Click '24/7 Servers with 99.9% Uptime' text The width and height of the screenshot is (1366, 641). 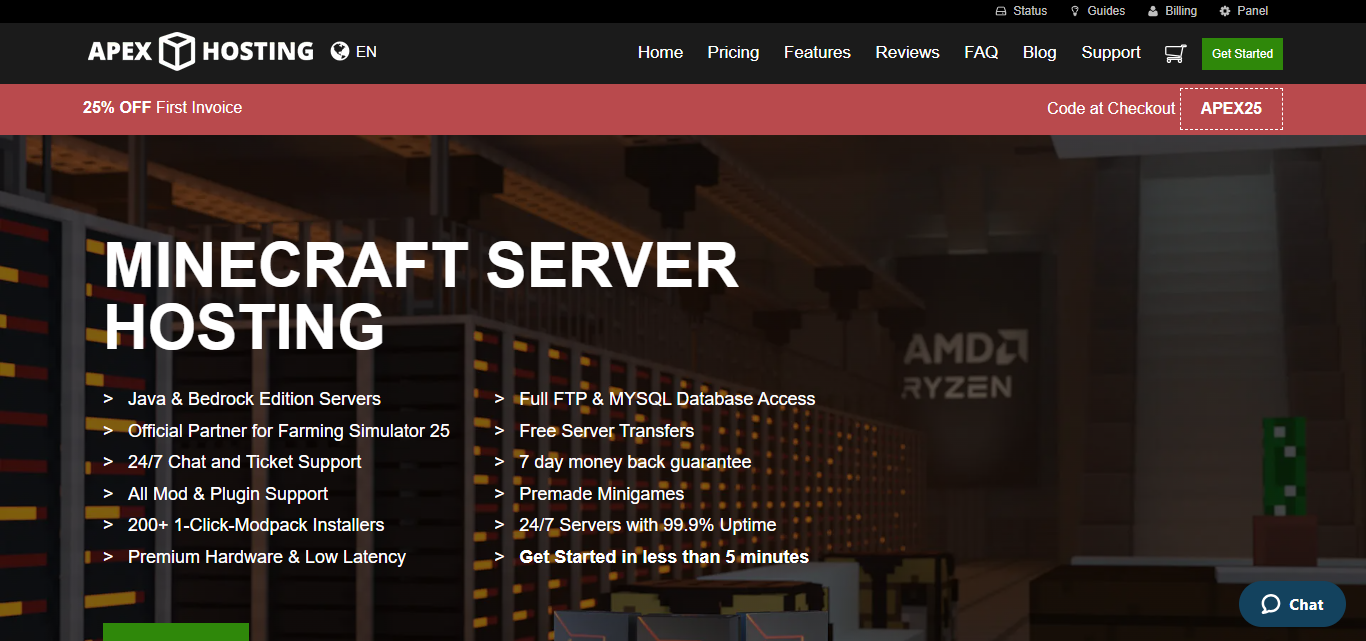[x=648, y=525]
